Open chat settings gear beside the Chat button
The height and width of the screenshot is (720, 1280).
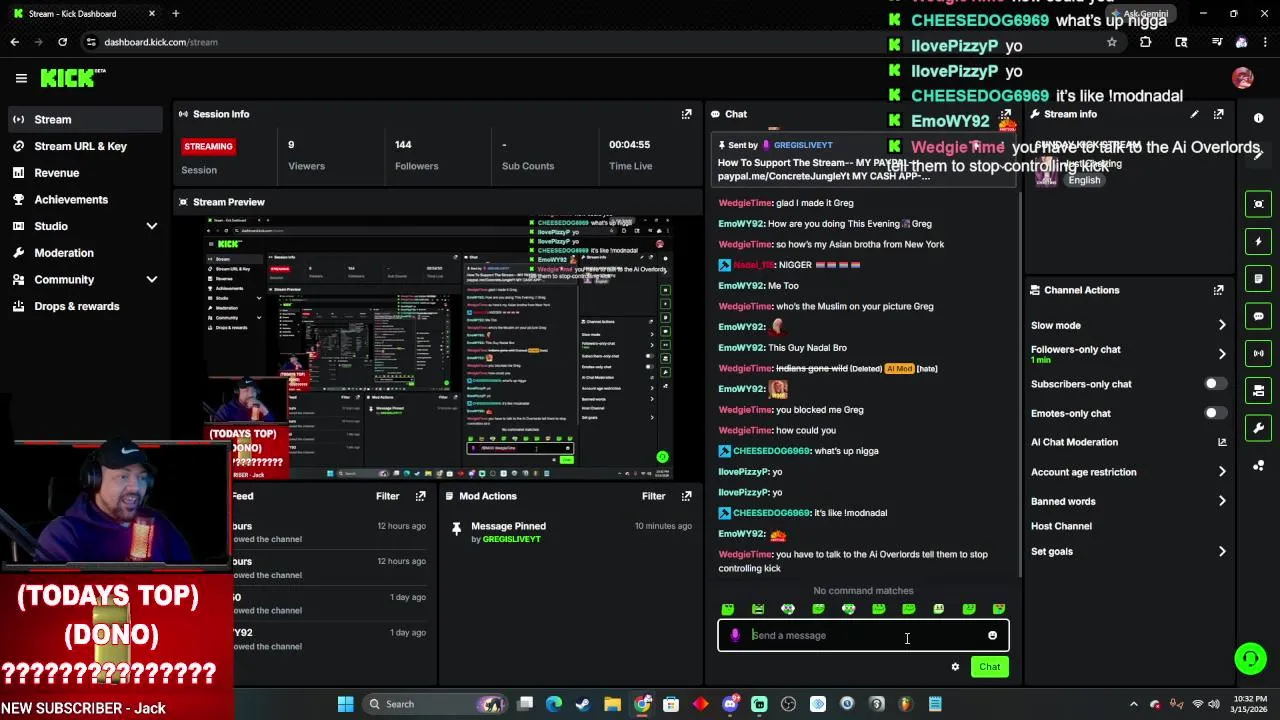pos(955,667)
